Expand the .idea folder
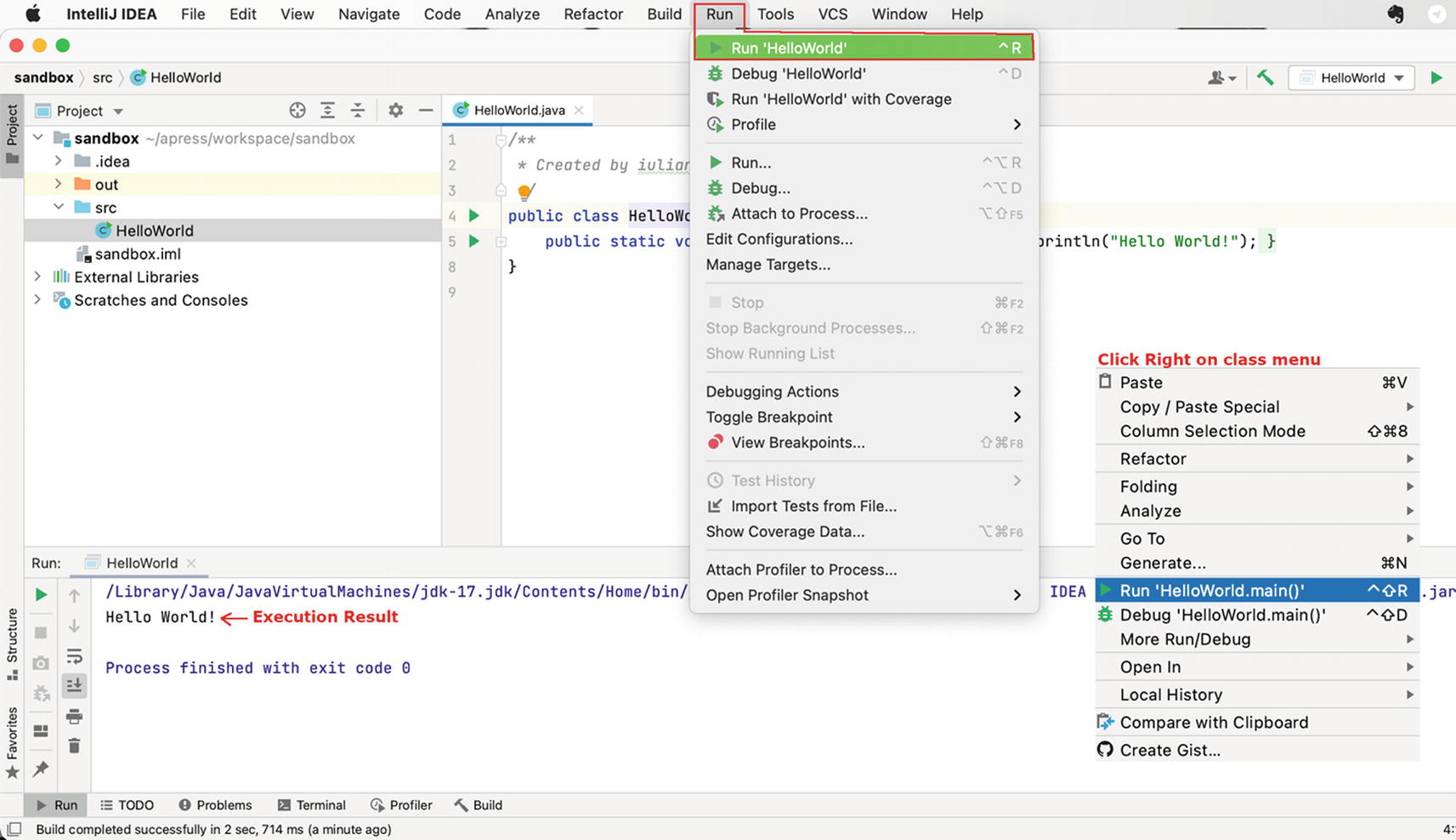This screenshot has width=1456, height=840. pyautogui.click(x=58, y=161)
